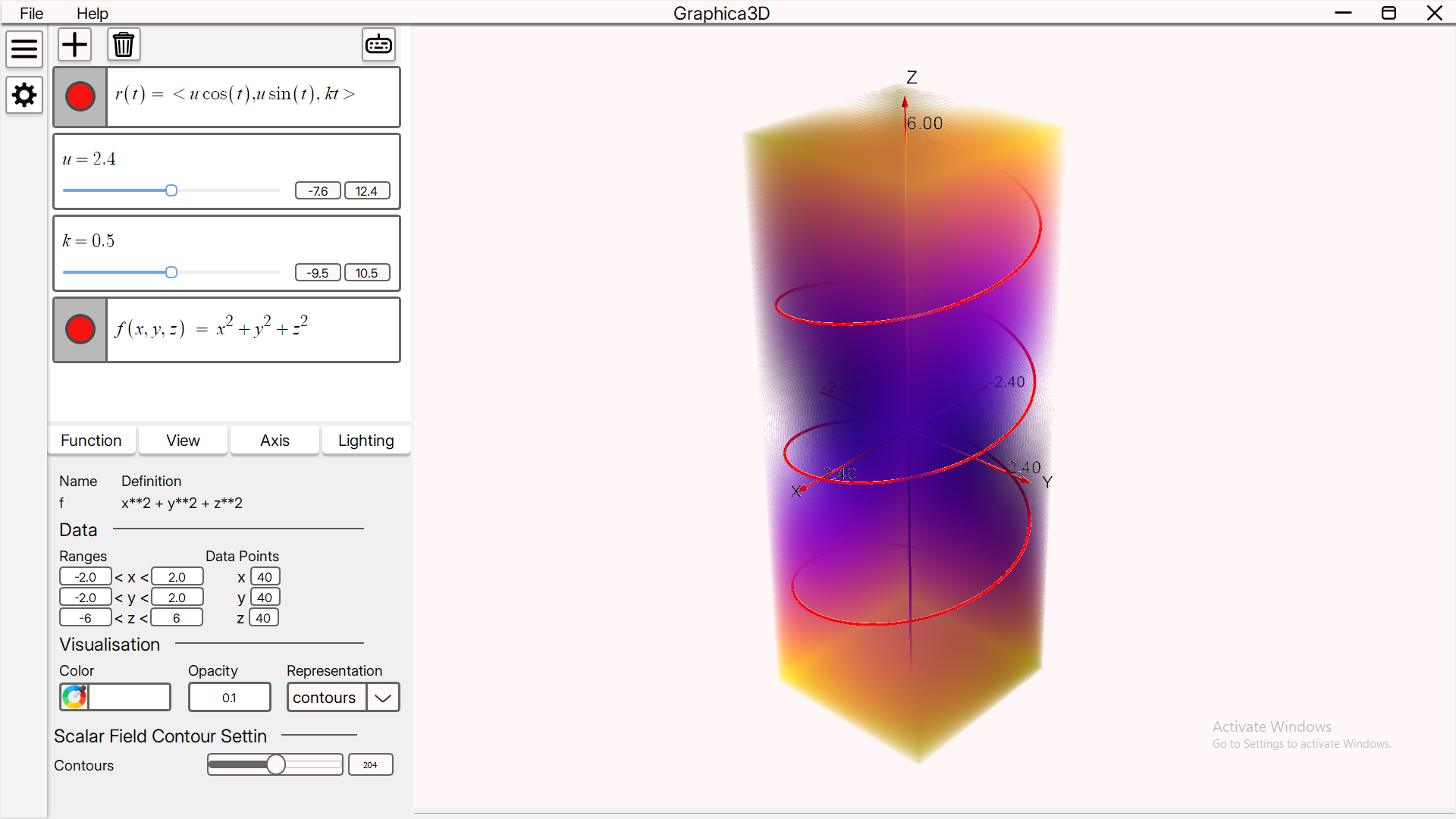This screenshot has width=1456, height=819.
Task: Select the k = 0.5 label
Action: 88,240
